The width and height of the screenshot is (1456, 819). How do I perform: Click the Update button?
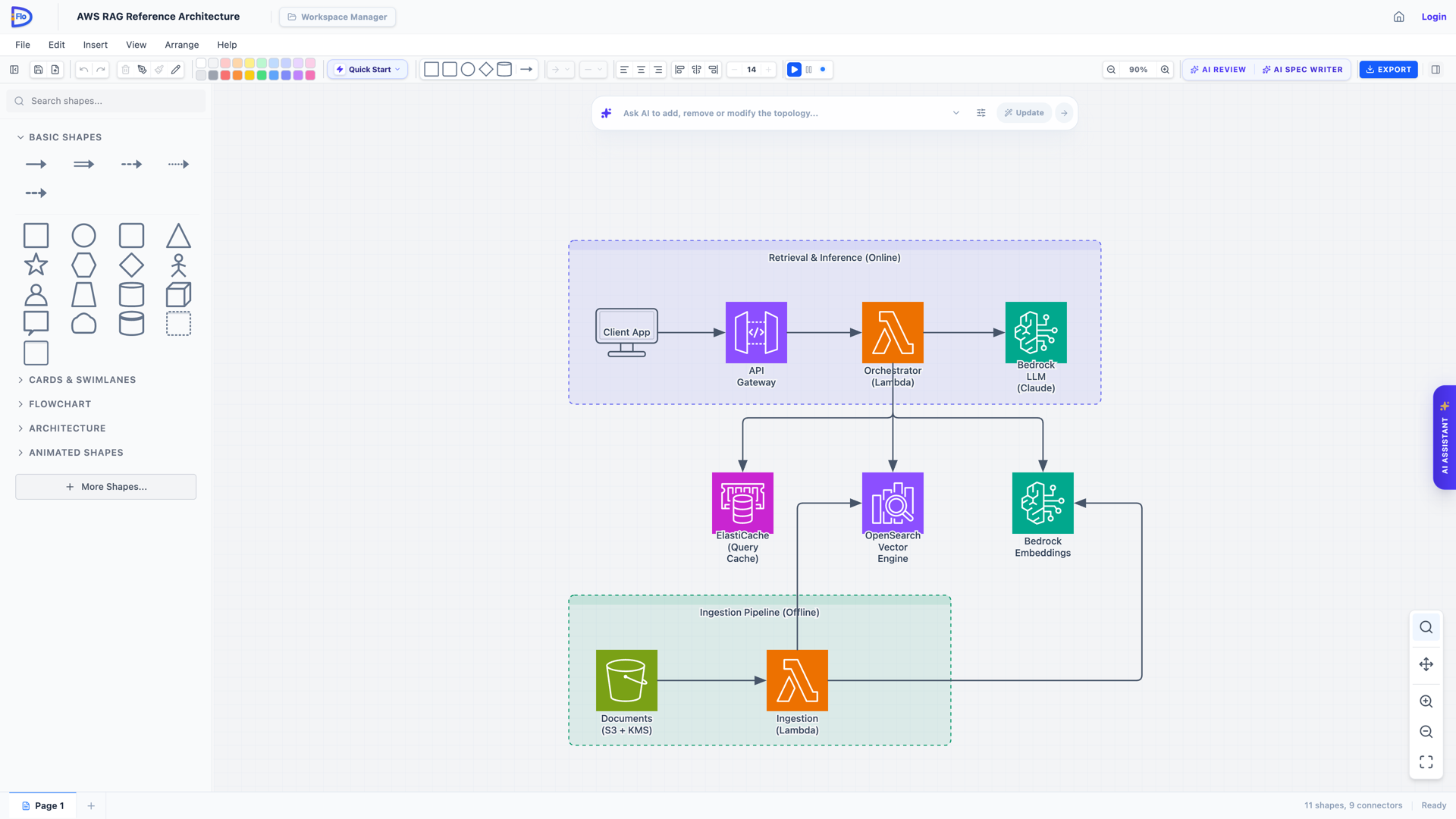click(x=1025, y=113)
